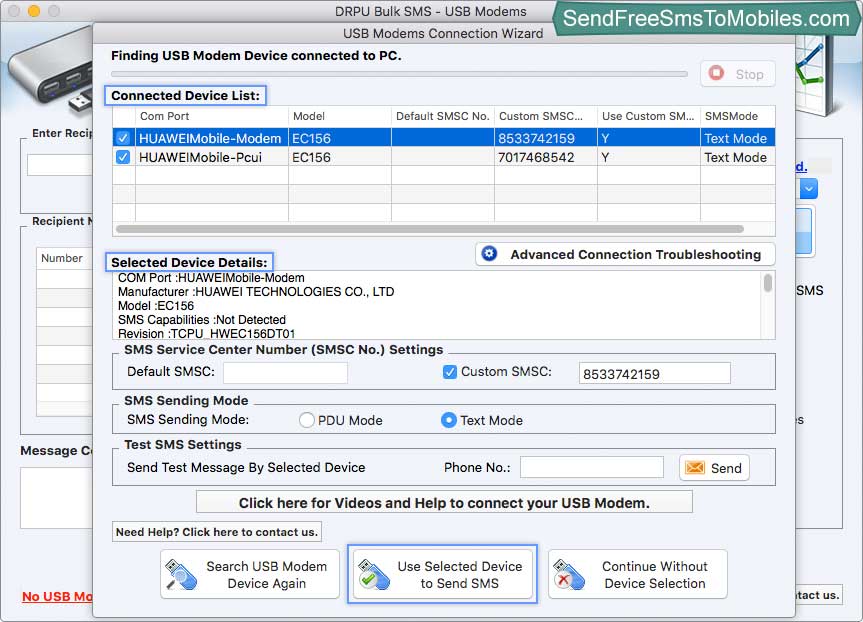Click the USB red cross icon
Image resolution: width=863 pixels, height=622 pixels.
569,575
